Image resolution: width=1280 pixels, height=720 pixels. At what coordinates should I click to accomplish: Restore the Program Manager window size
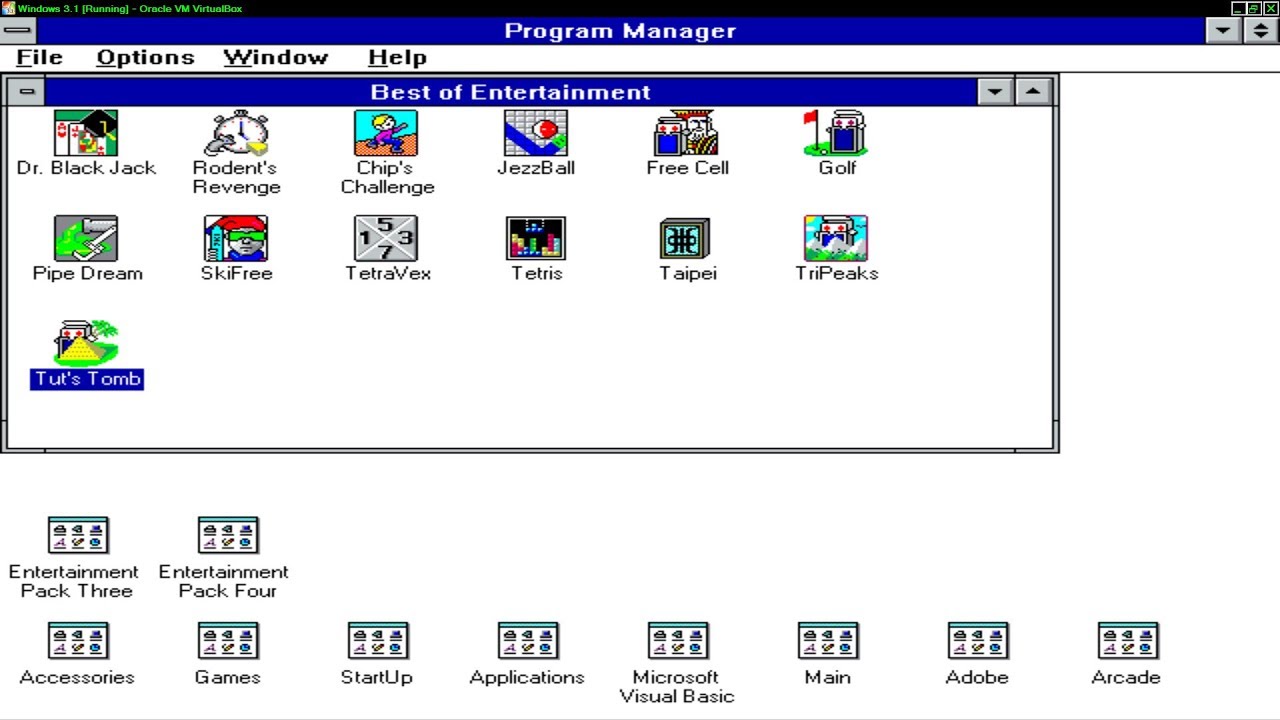coord(1261,30)
